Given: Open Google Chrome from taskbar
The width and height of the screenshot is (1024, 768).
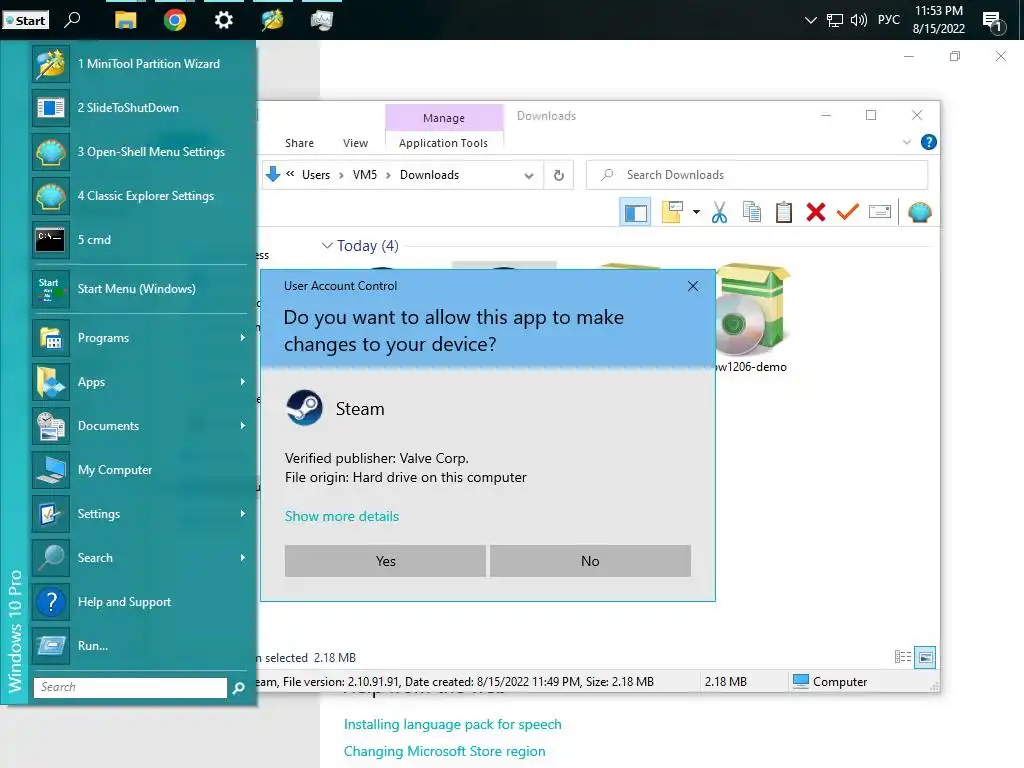Looking at the screenshot, I should 174,20.
